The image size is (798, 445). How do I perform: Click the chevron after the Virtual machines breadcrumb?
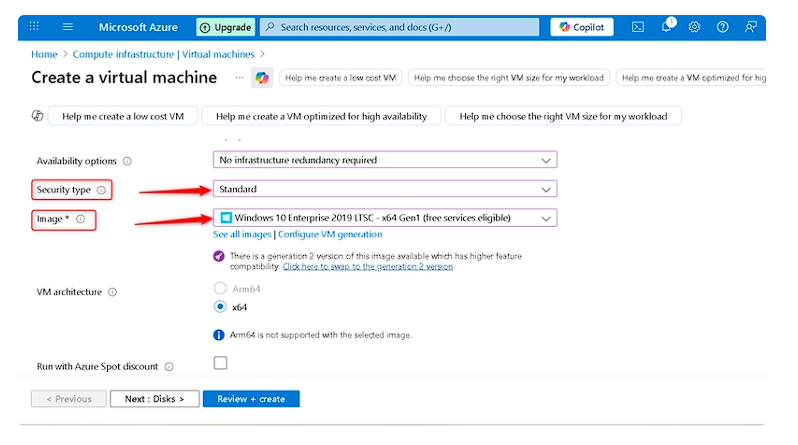[263, 54]
